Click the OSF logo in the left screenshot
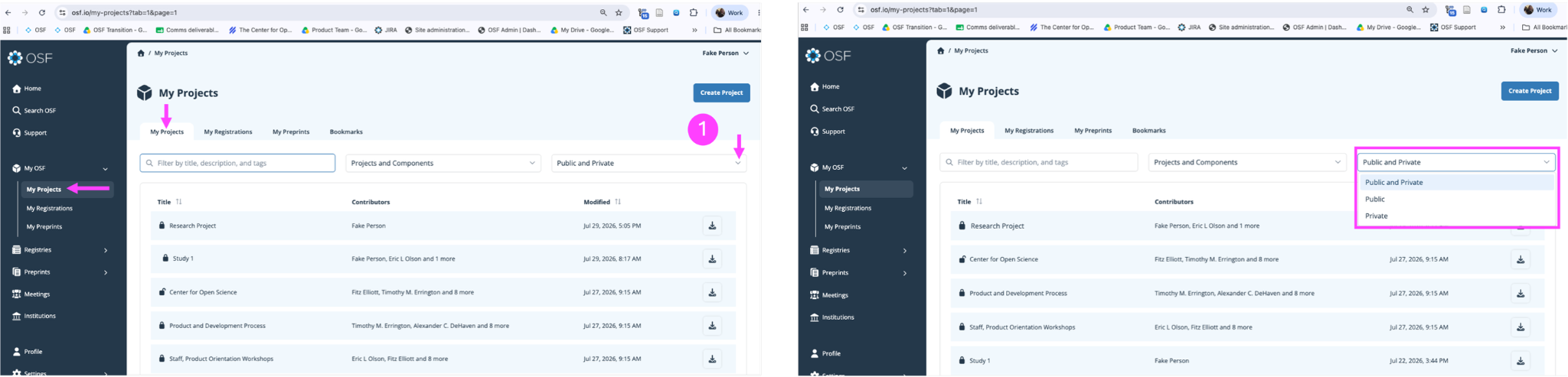The width and height of the screenshot is (1568, 377). 30,58
